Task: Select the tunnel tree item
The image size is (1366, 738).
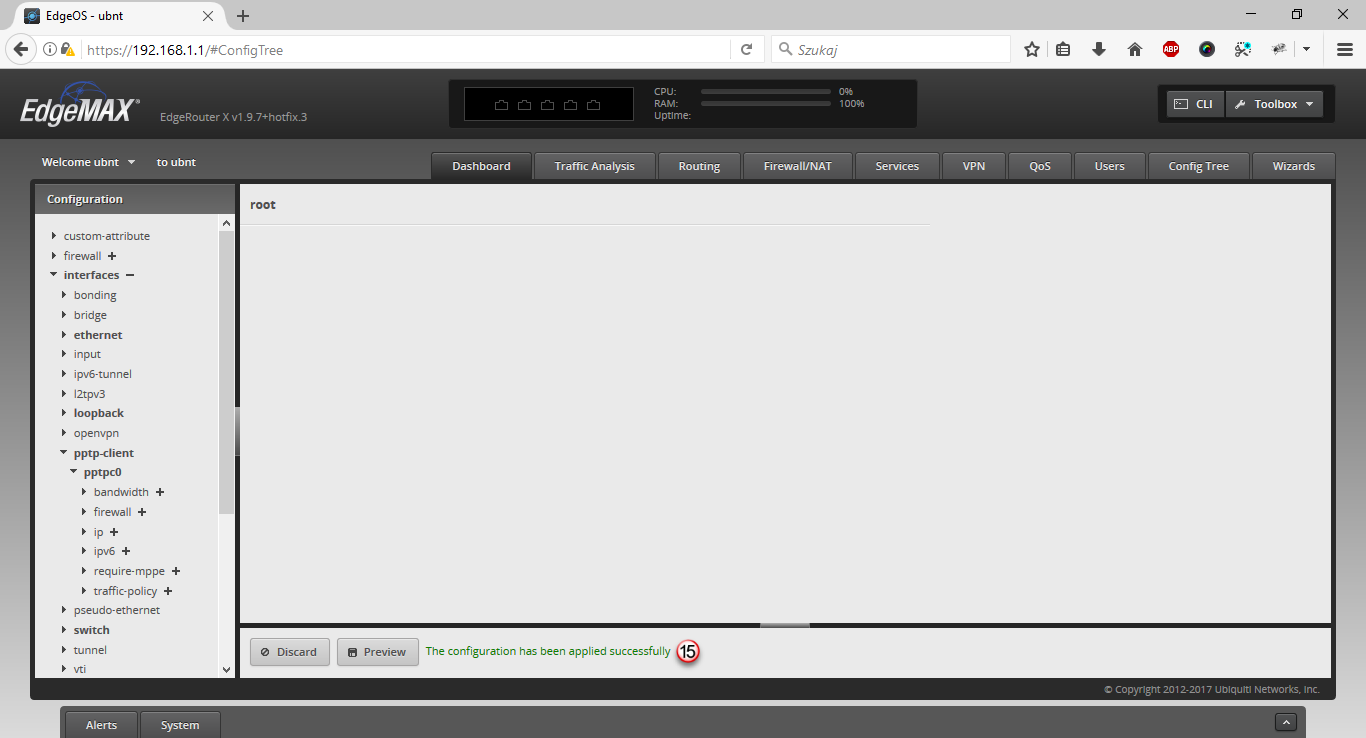Action: [x=90, y=650]
